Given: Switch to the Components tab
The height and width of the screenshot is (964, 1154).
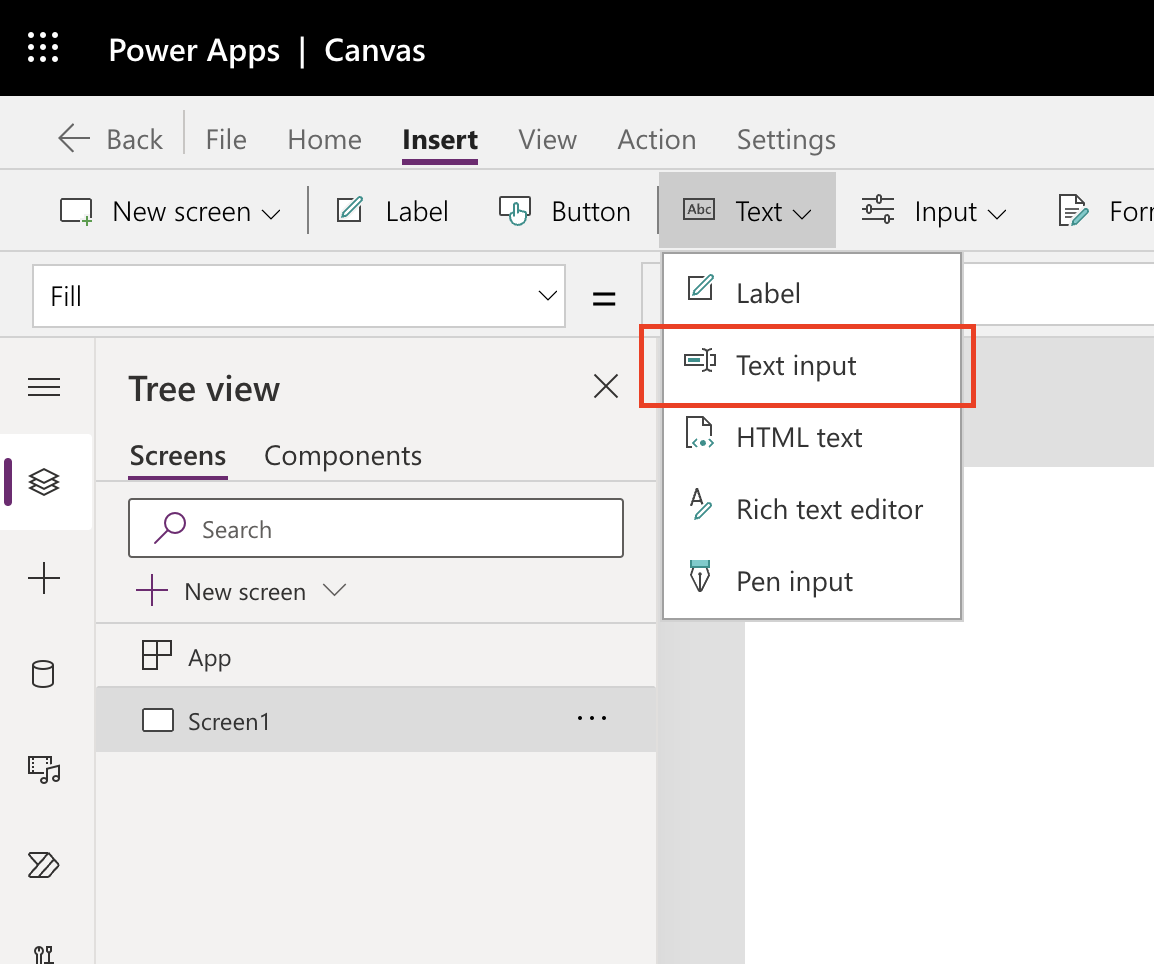Looking at the screenshot, I should tap(342, 455).
